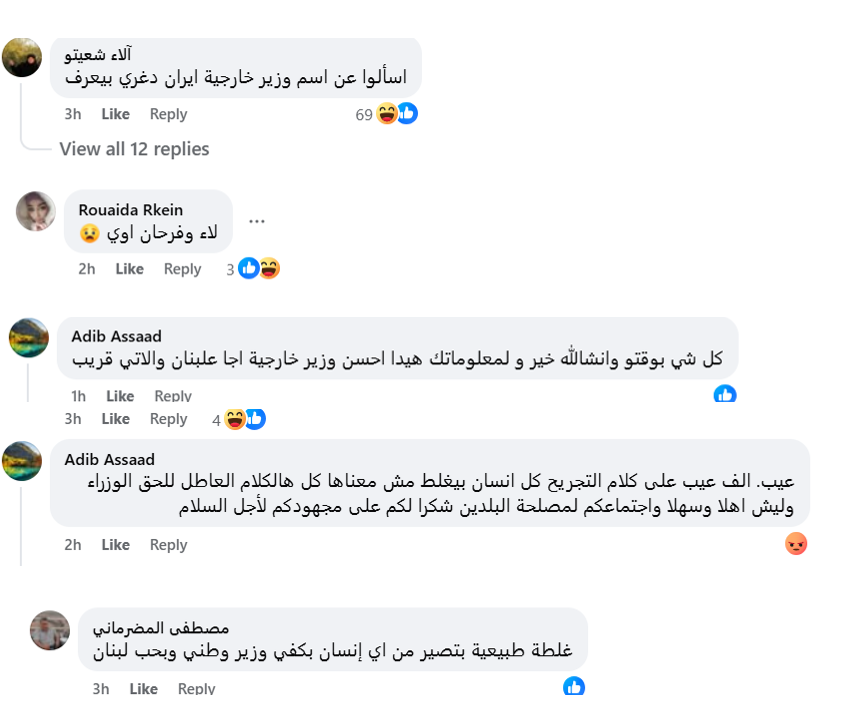Click 'Like' under Alaa Shaito's comment
Screen dimensions: 848x719
[x=114, y=114]
